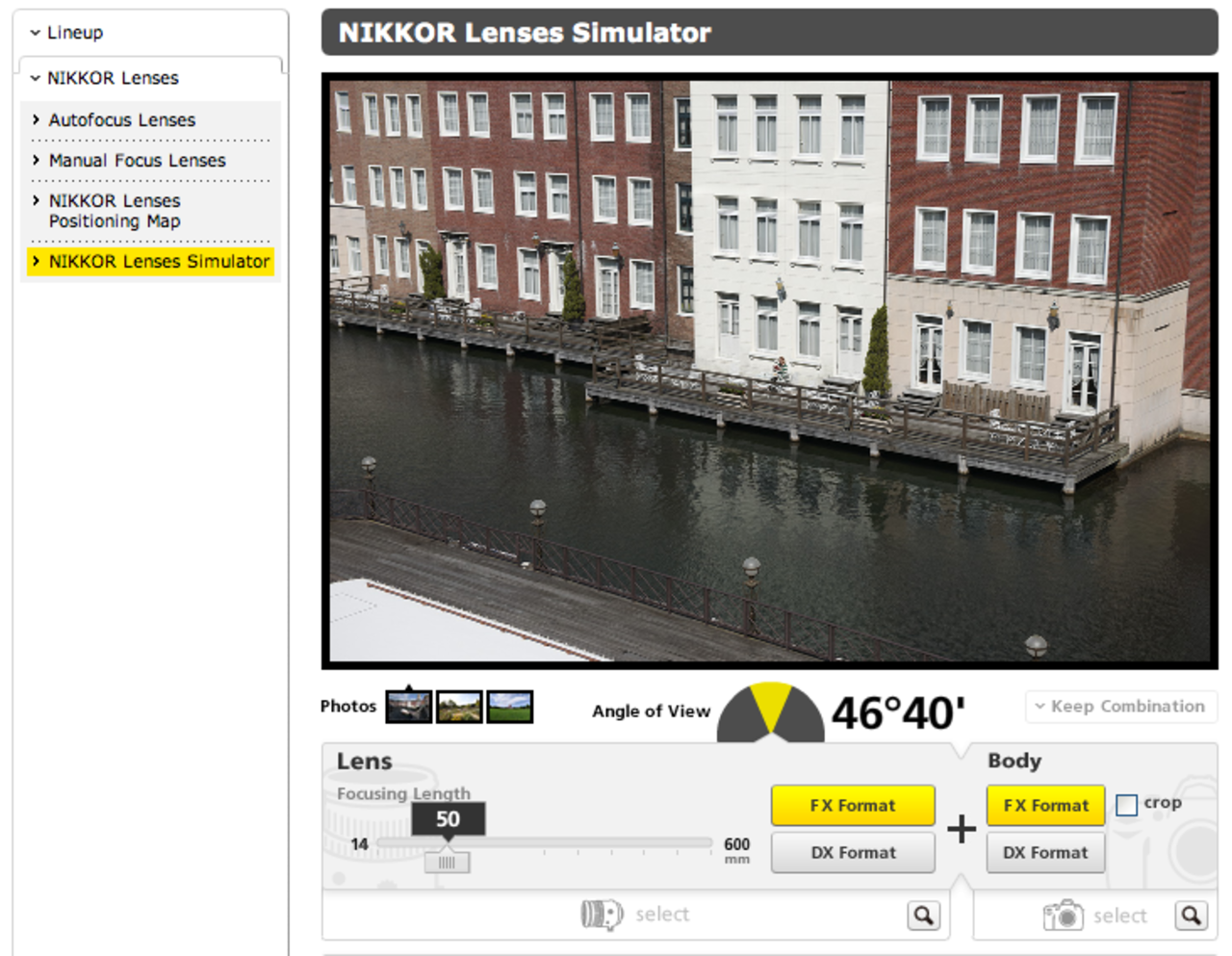Click the focal length slider handle
The image size is (1232, 956).
click(448, 861)
